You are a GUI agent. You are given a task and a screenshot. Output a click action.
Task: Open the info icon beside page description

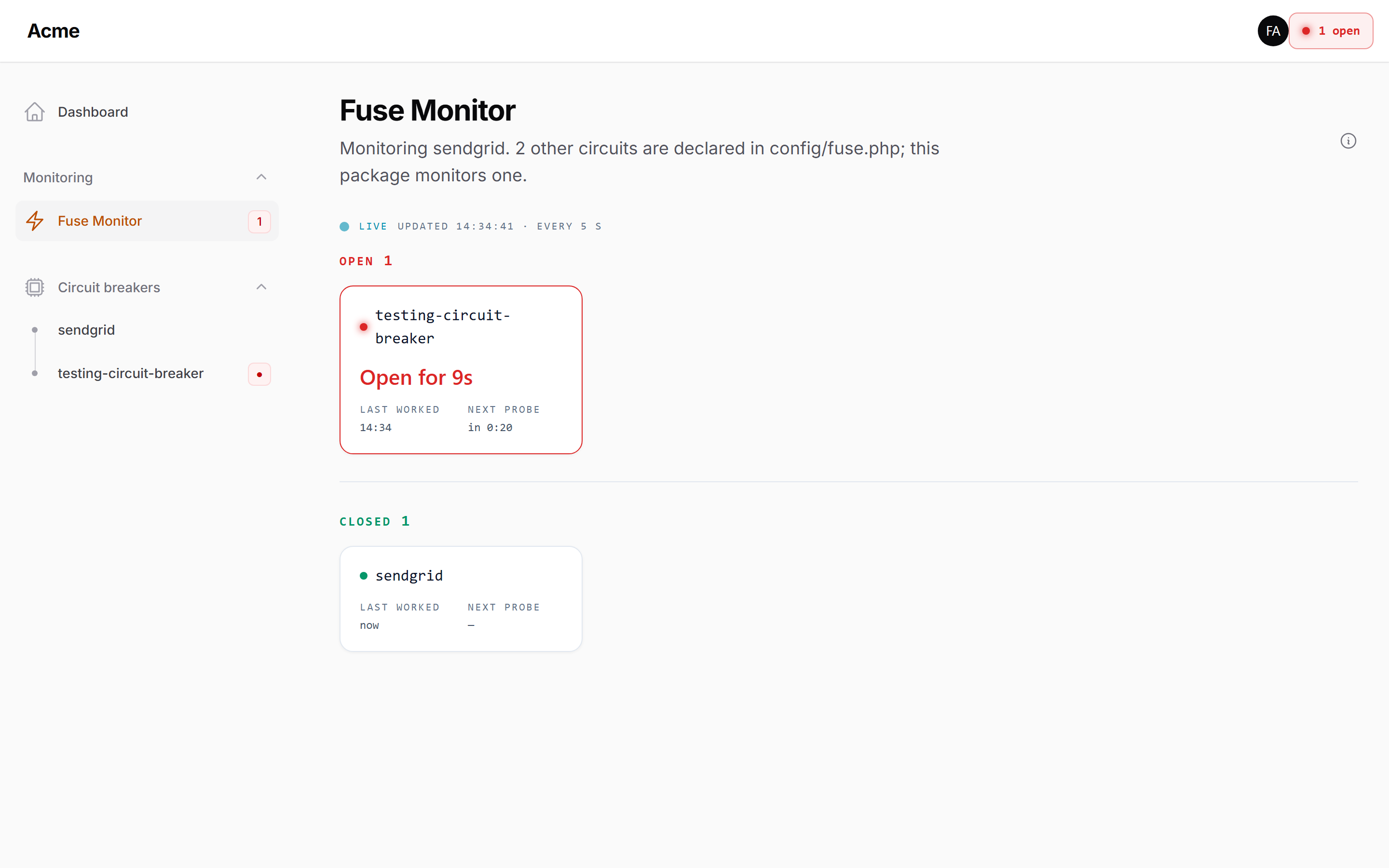1348,141
